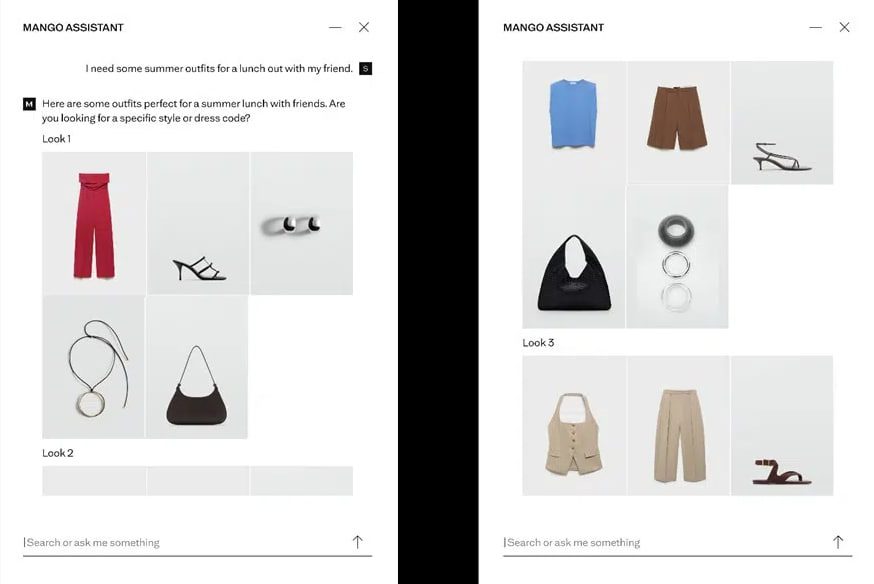Image resolution: width=874 pixels, height=584 pixels.
Task: Select the black strappy heeled sandals
Action: coord(198,223)
